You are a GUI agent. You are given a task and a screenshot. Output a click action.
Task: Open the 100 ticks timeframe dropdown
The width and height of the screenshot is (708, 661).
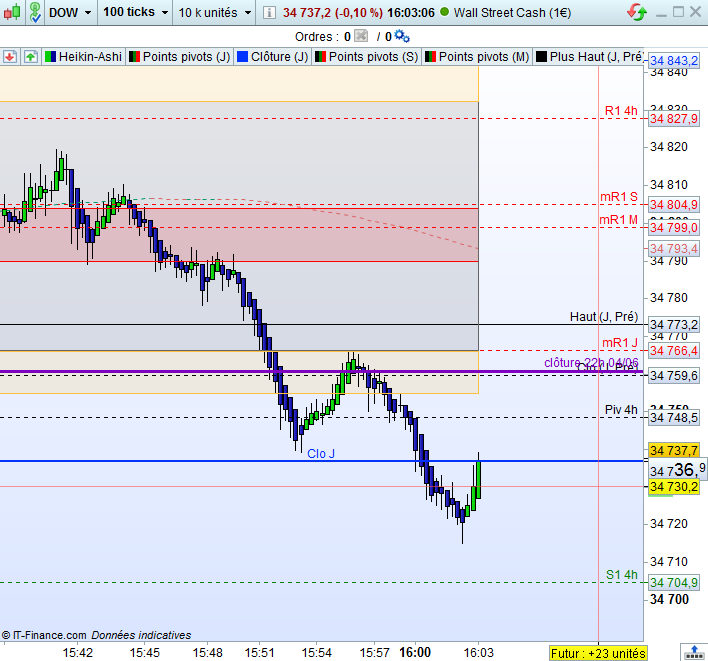click(135, 12)
